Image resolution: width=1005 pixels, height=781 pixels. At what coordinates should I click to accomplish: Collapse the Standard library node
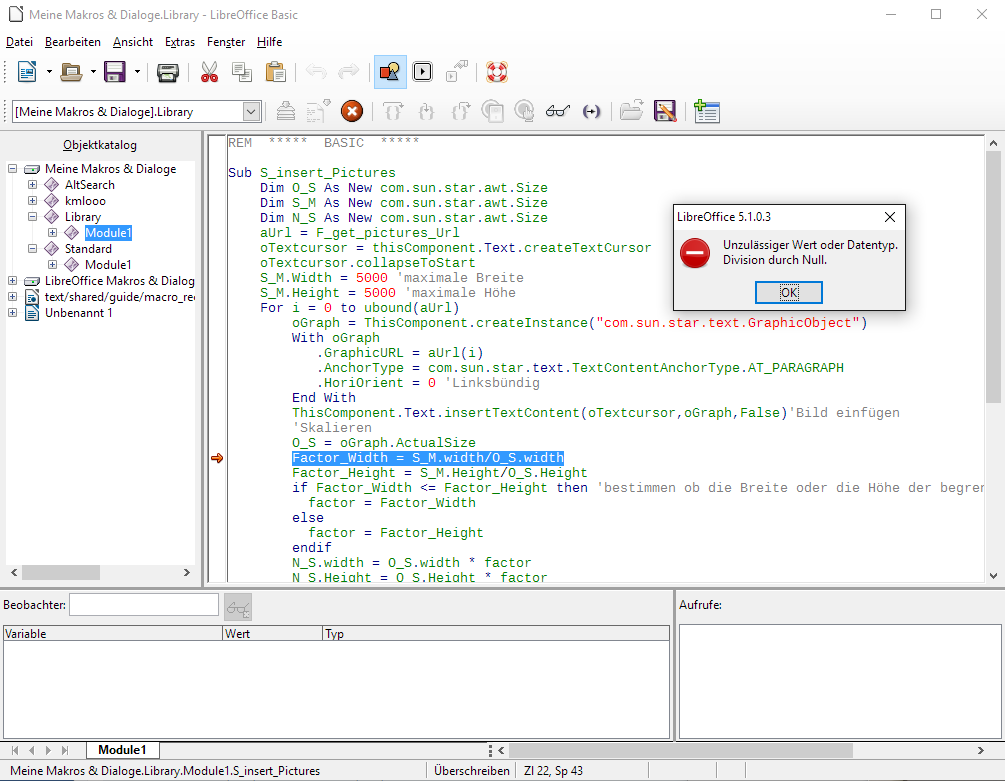tap(32, 249)
